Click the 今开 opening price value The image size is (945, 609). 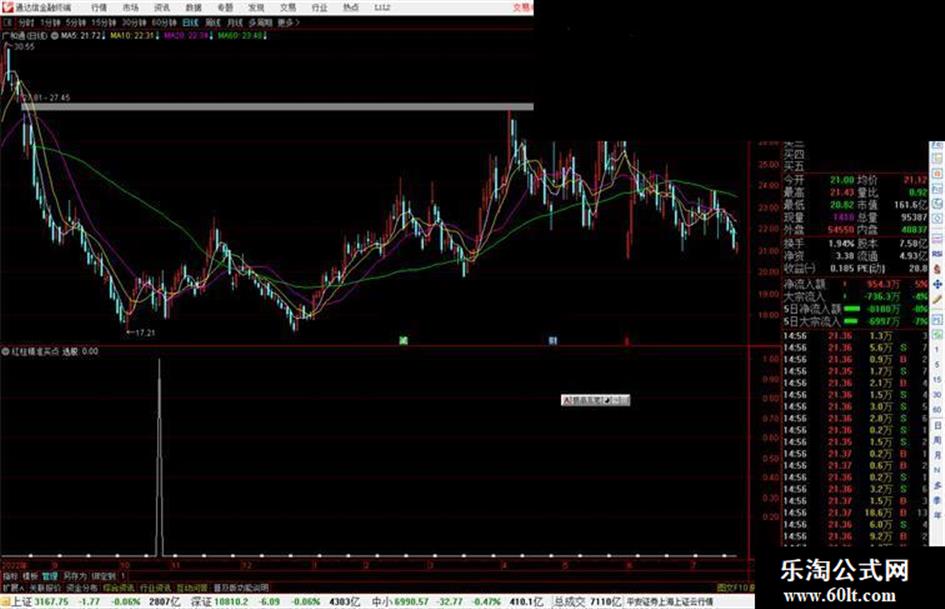[841, 180]
